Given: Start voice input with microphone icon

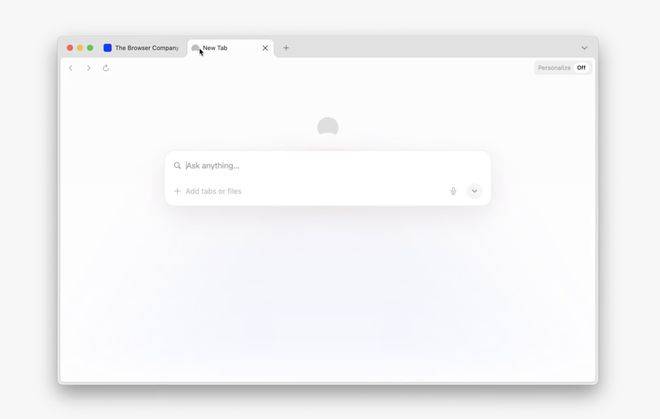Looking at the screenshot, I should click(x=453, y=191).
